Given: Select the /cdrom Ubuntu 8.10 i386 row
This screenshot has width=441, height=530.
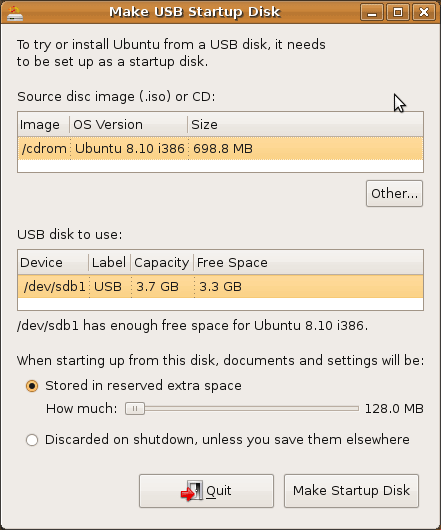Looking at the screenshot, I should pos(220,148).
